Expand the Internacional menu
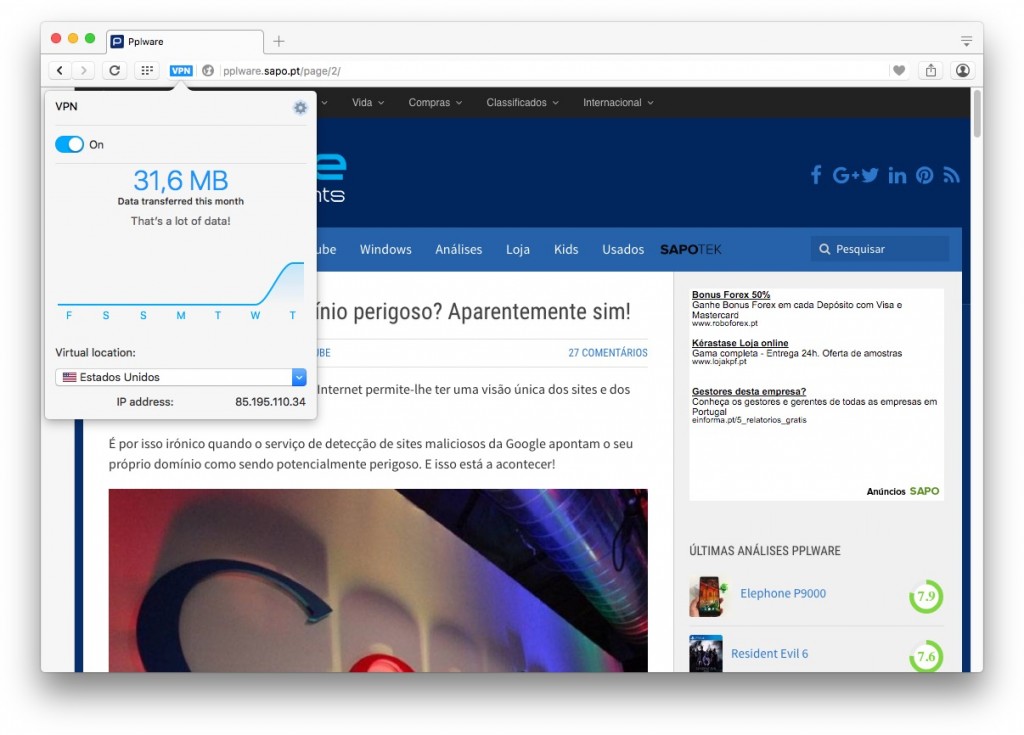This screenshot has height=735, width=1024. click(x=618, y=103)
